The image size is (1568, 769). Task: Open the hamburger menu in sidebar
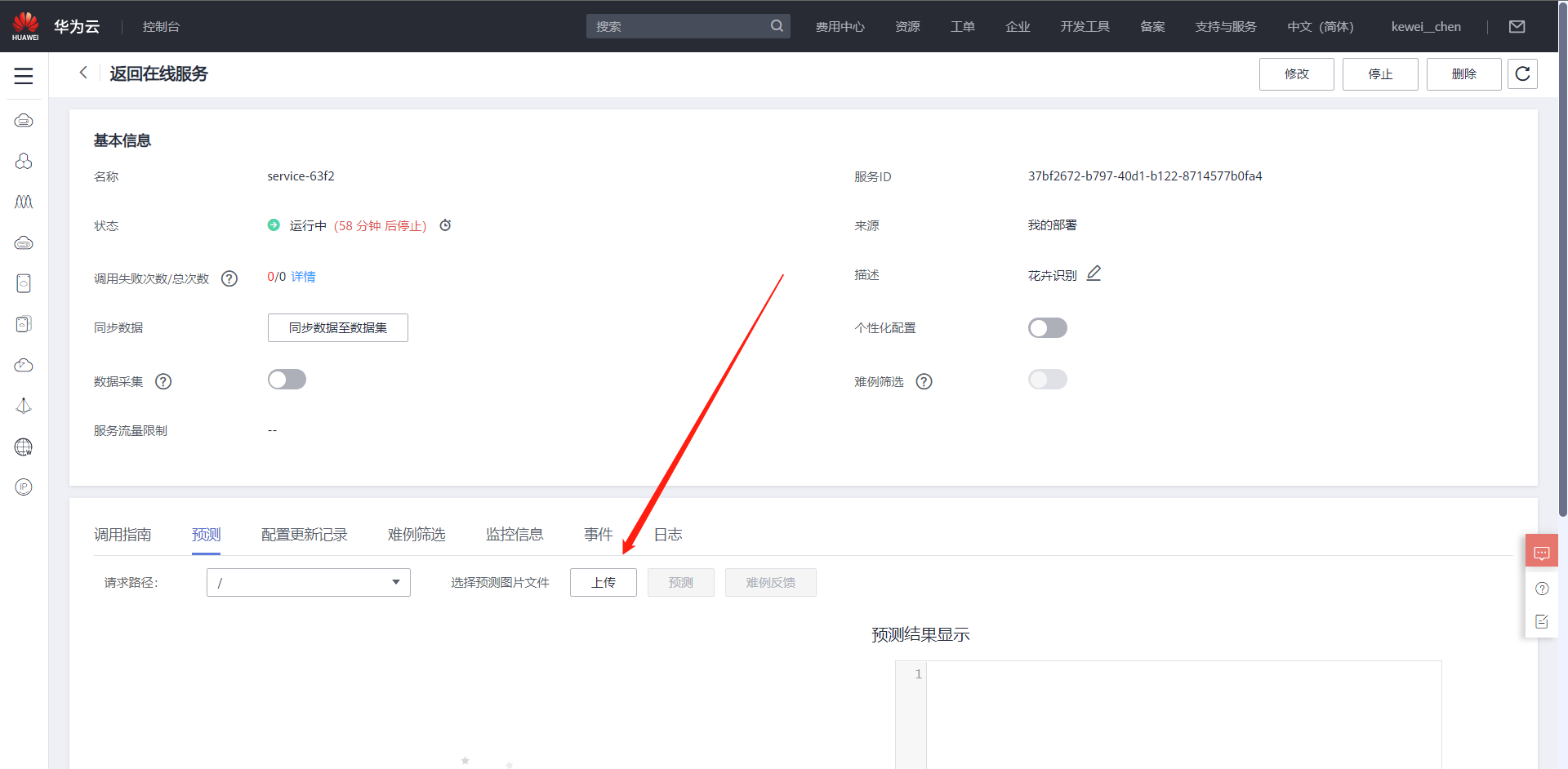tap(24, 76)
